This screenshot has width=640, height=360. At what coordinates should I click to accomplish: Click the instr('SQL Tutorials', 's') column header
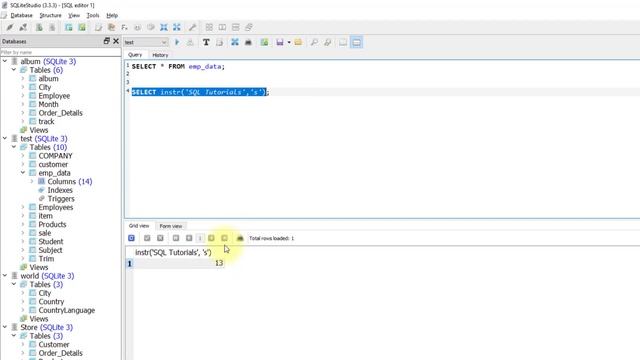tap(173, 252)
